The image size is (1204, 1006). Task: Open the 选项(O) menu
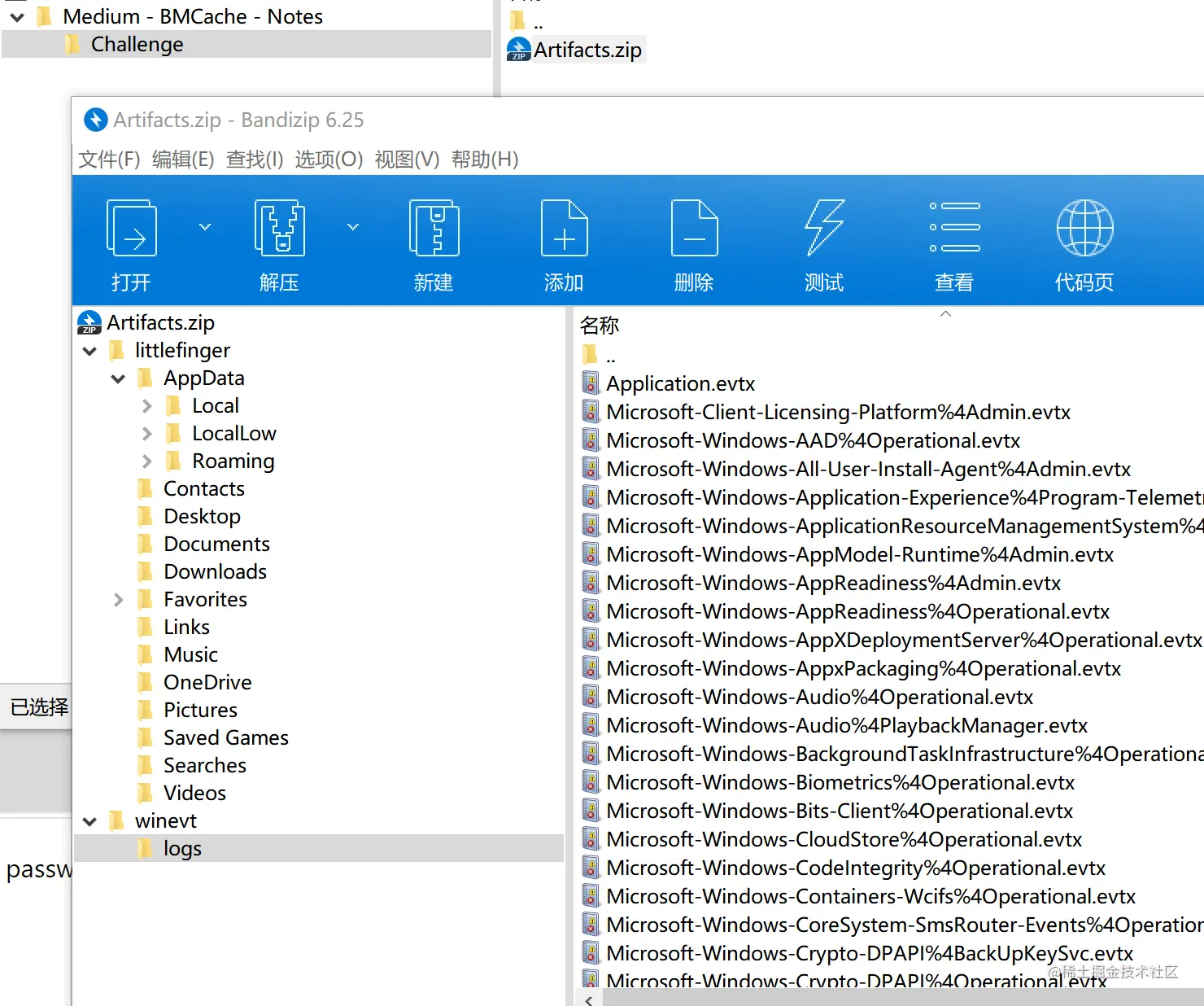click(x=329, y=159)
